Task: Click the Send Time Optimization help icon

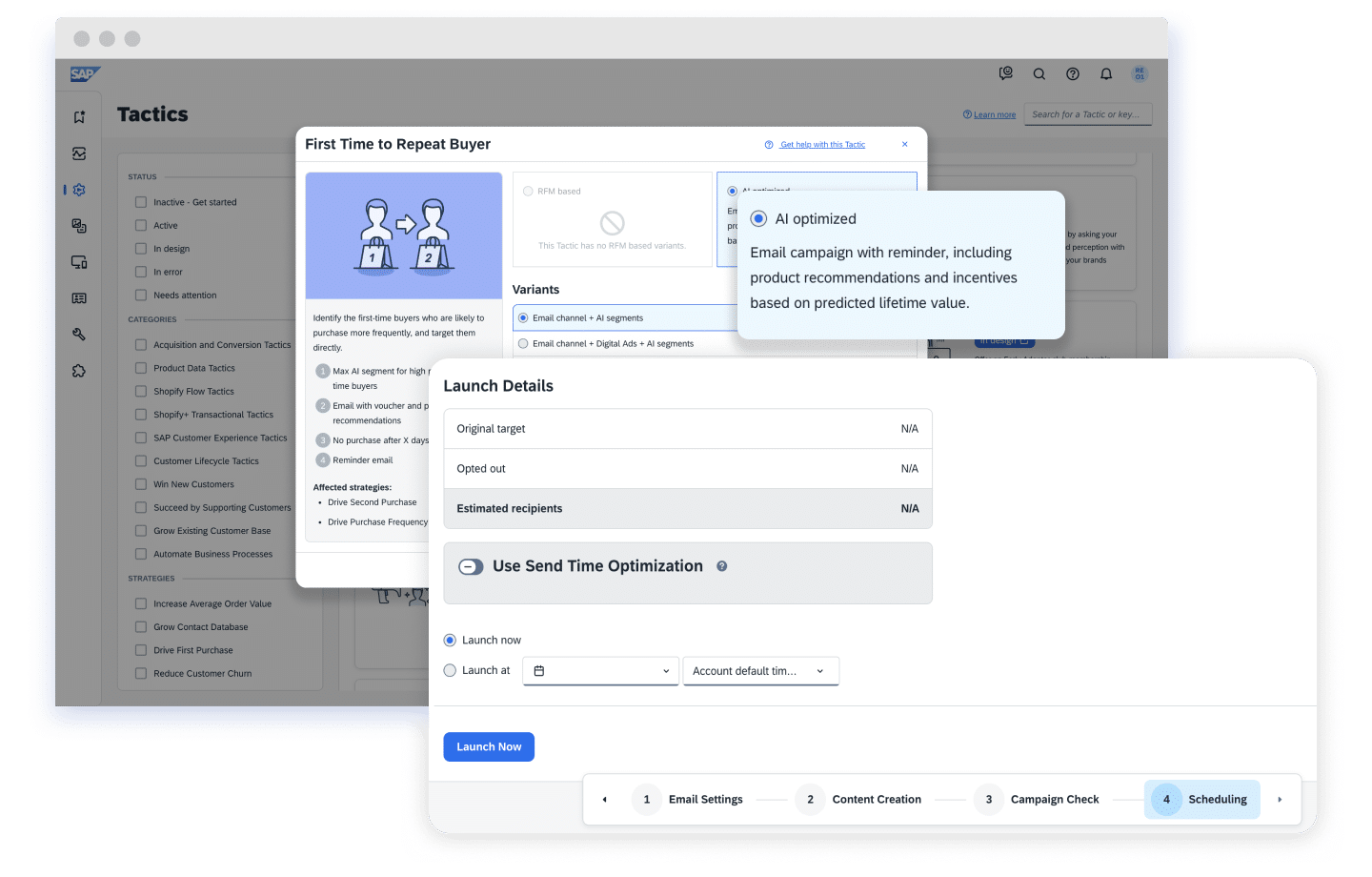Action: (x=722, y=566)
